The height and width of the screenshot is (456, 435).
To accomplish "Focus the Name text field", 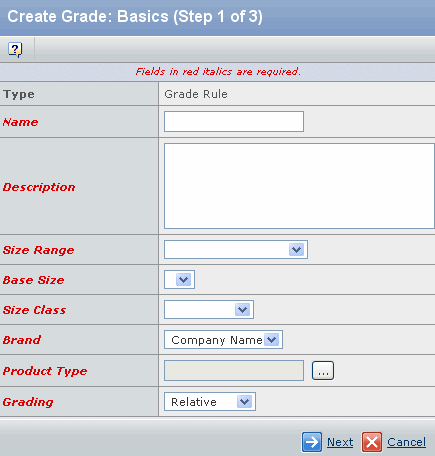I will click(x=234, y=121).
